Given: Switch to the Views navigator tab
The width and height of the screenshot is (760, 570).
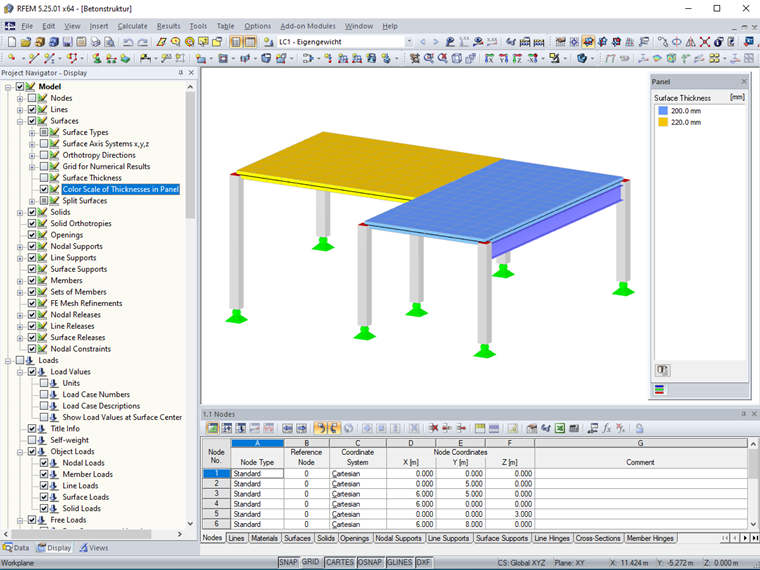Looking at the screenshot, I should point(94,548).
